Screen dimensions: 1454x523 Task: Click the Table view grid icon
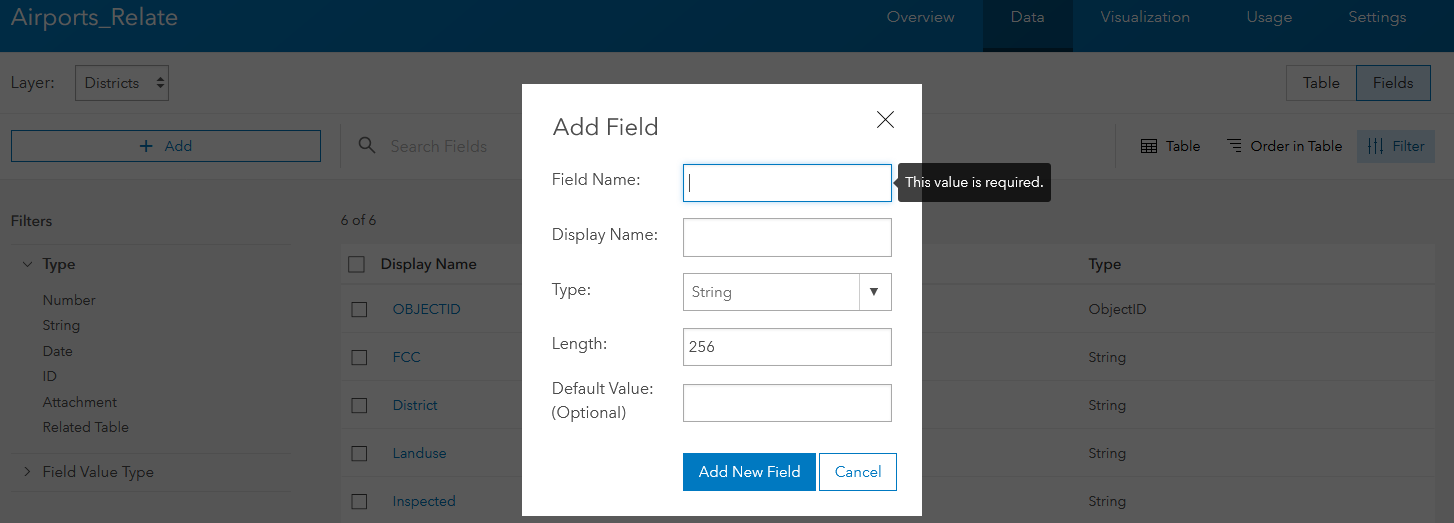(1150, 146)
